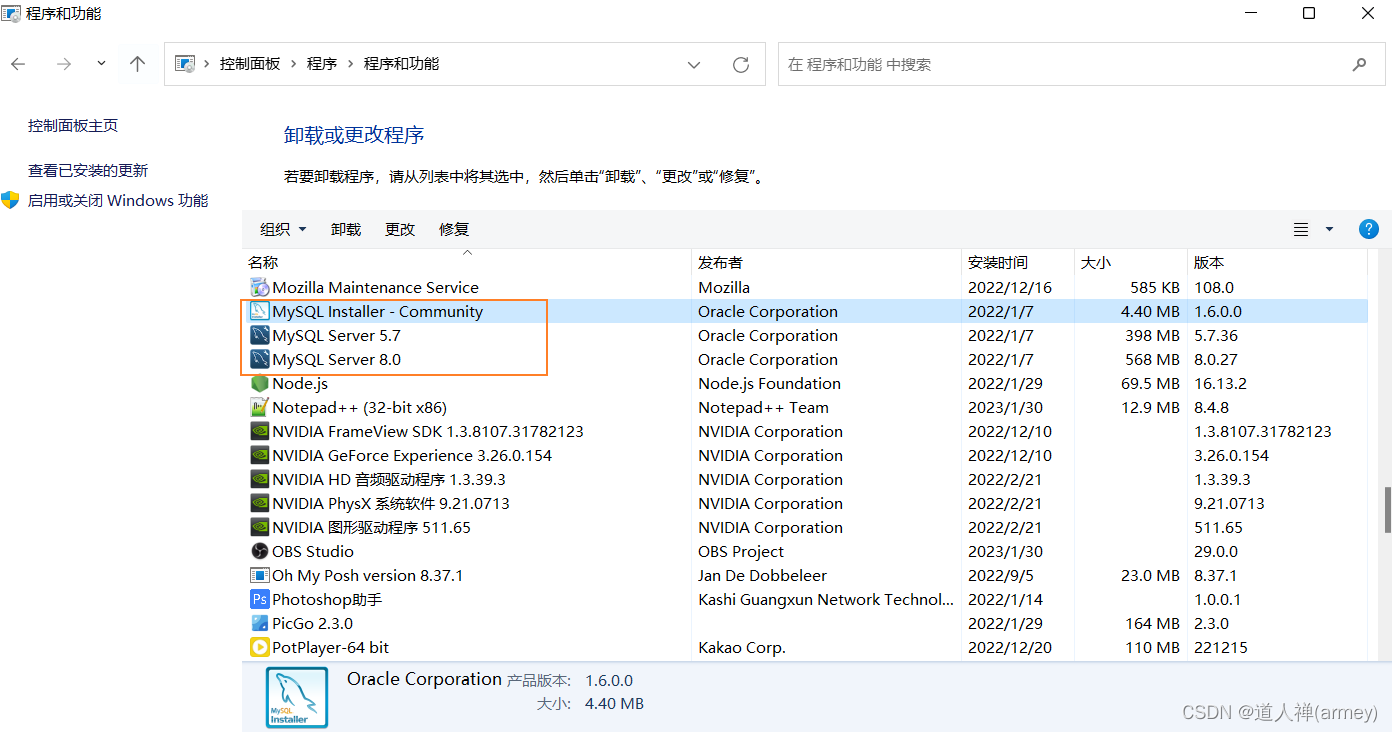Viewport: 1392px width, 732px height.
Task: Click the PotPlayer-64 bit icon
Action: click(x=259, y=648)
